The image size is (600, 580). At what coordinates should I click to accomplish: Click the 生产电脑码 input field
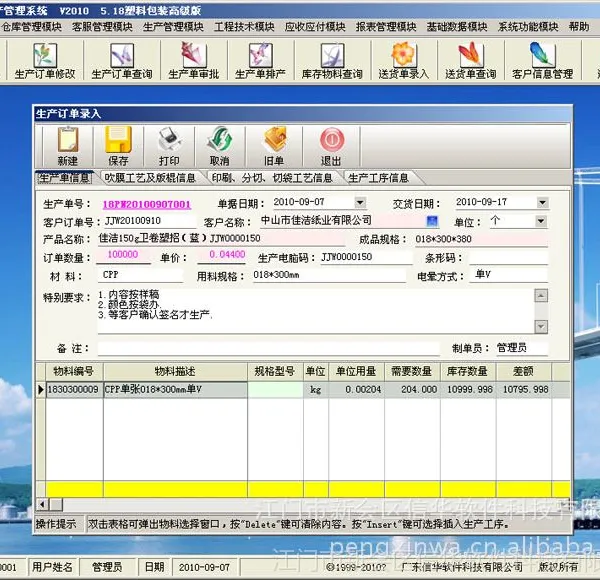(366, 257)
